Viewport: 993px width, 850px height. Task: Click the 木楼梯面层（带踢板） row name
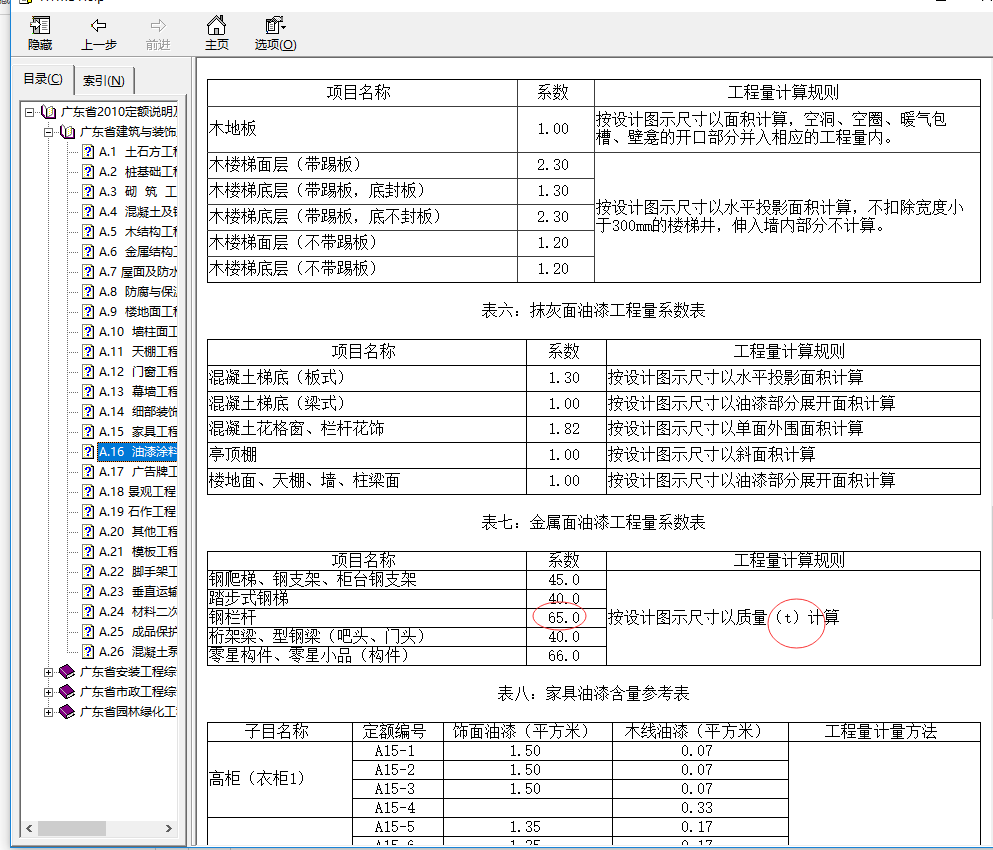click(x=285, y=165)
